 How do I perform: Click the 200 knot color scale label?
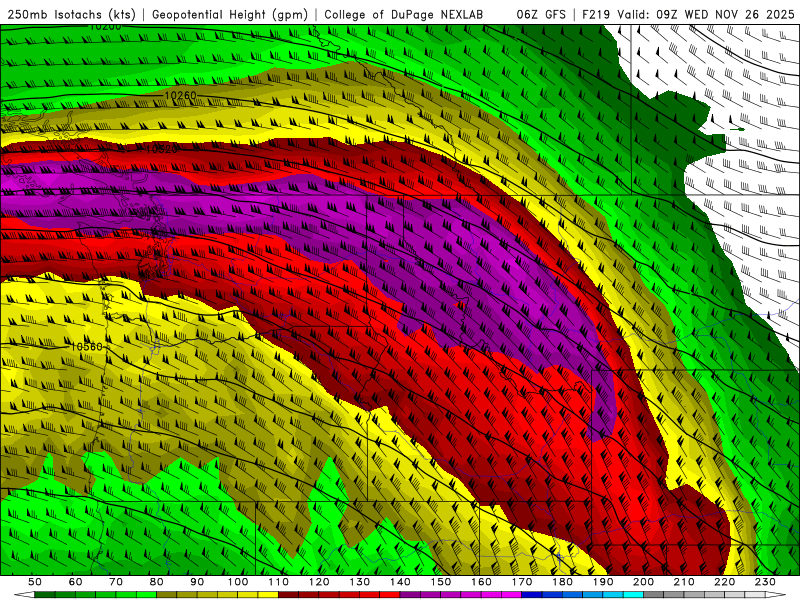point(644,582)
